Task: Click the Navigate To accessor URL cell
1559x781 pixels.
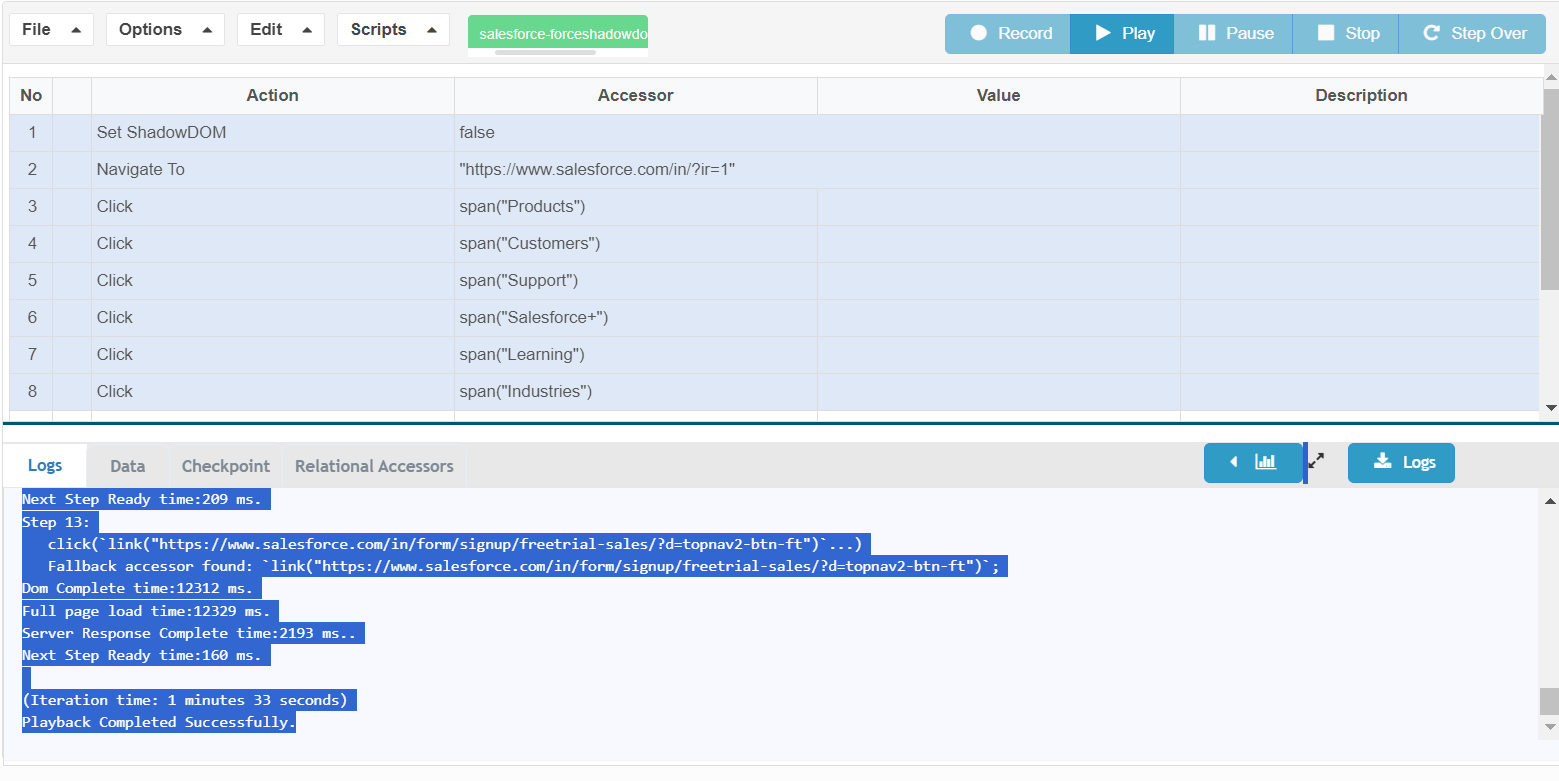Action: tap(597, 170)
